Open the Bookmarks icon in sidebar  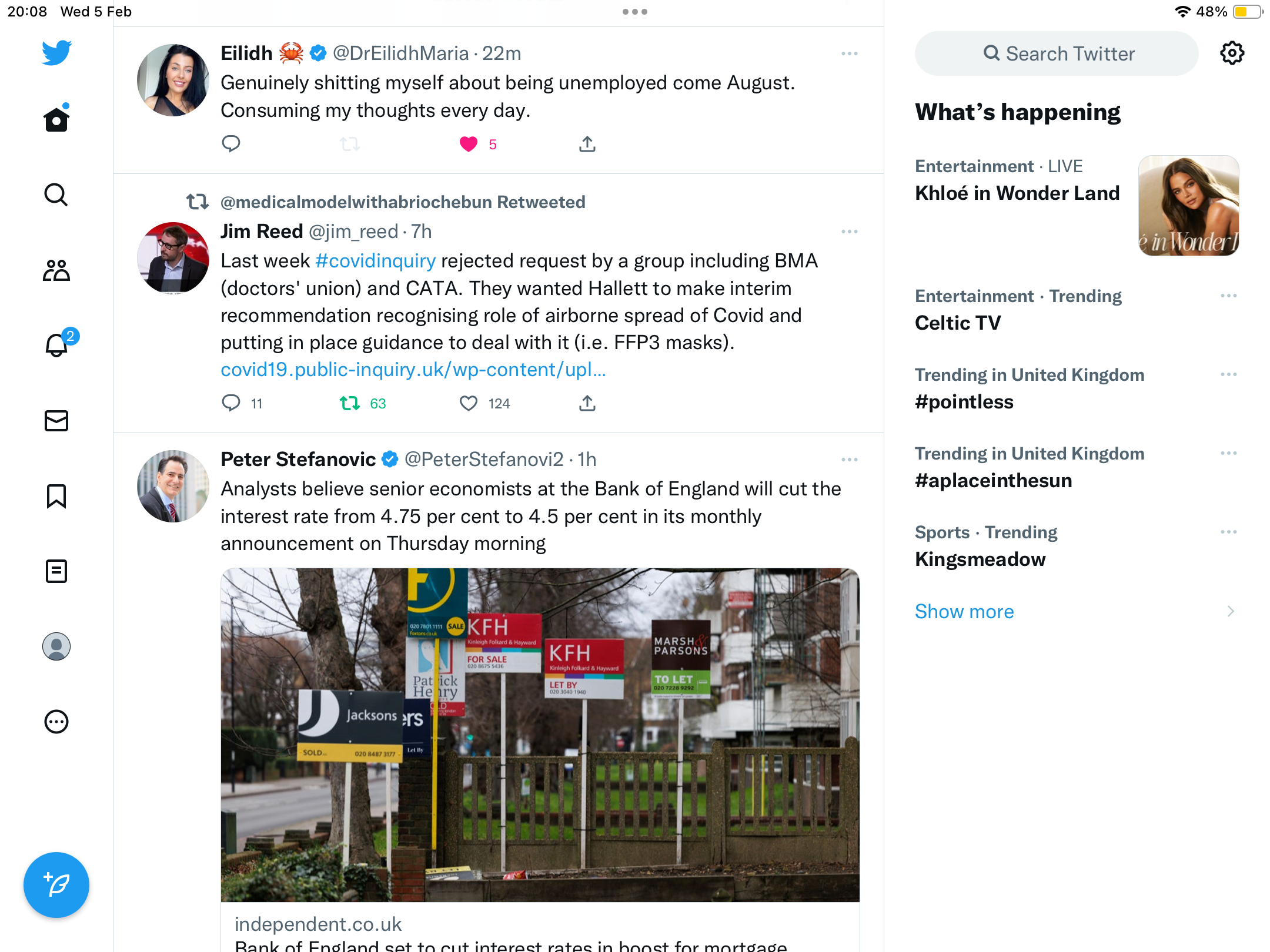tap(56, 496)
